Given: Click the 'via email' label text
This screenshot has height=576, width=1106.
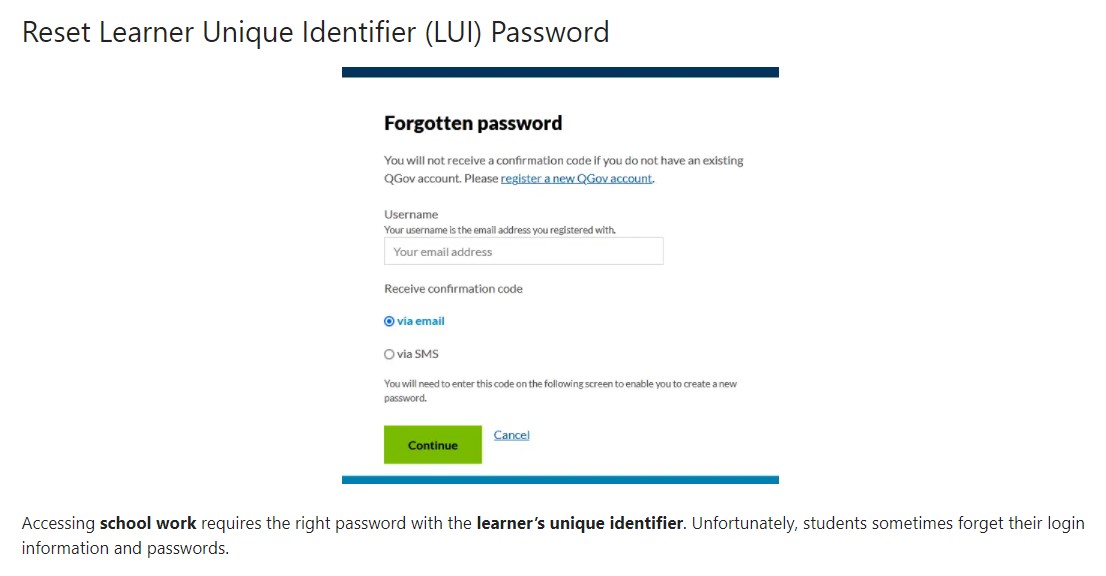Looking at the screenshot, I should 419,320.
